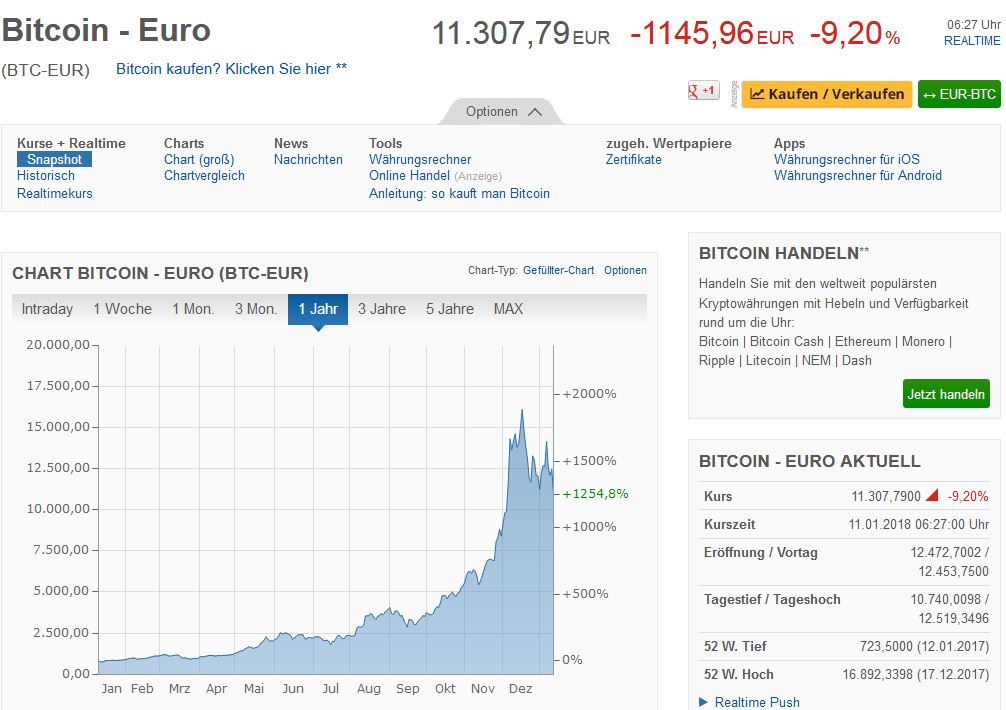This screenshot has height=710, width=1006.
Task: Open Währungsrechner für iOS link
Action: 846,159
